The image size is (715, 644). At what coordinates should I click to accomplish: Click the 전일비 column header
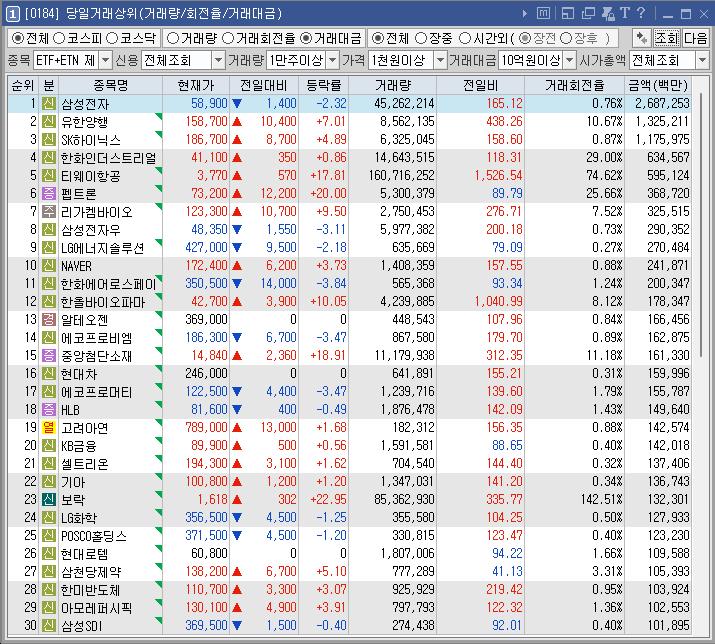[480, 85]
